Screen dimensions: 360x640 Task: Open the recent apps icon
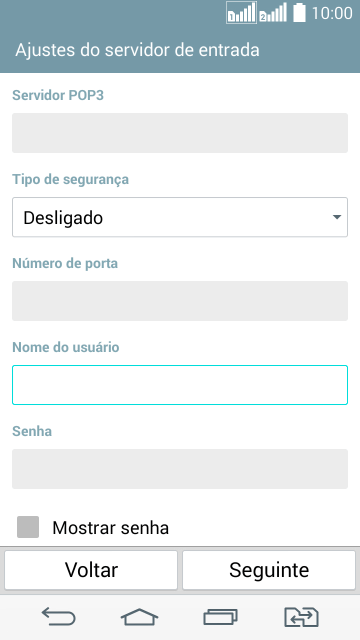point(220,617)
